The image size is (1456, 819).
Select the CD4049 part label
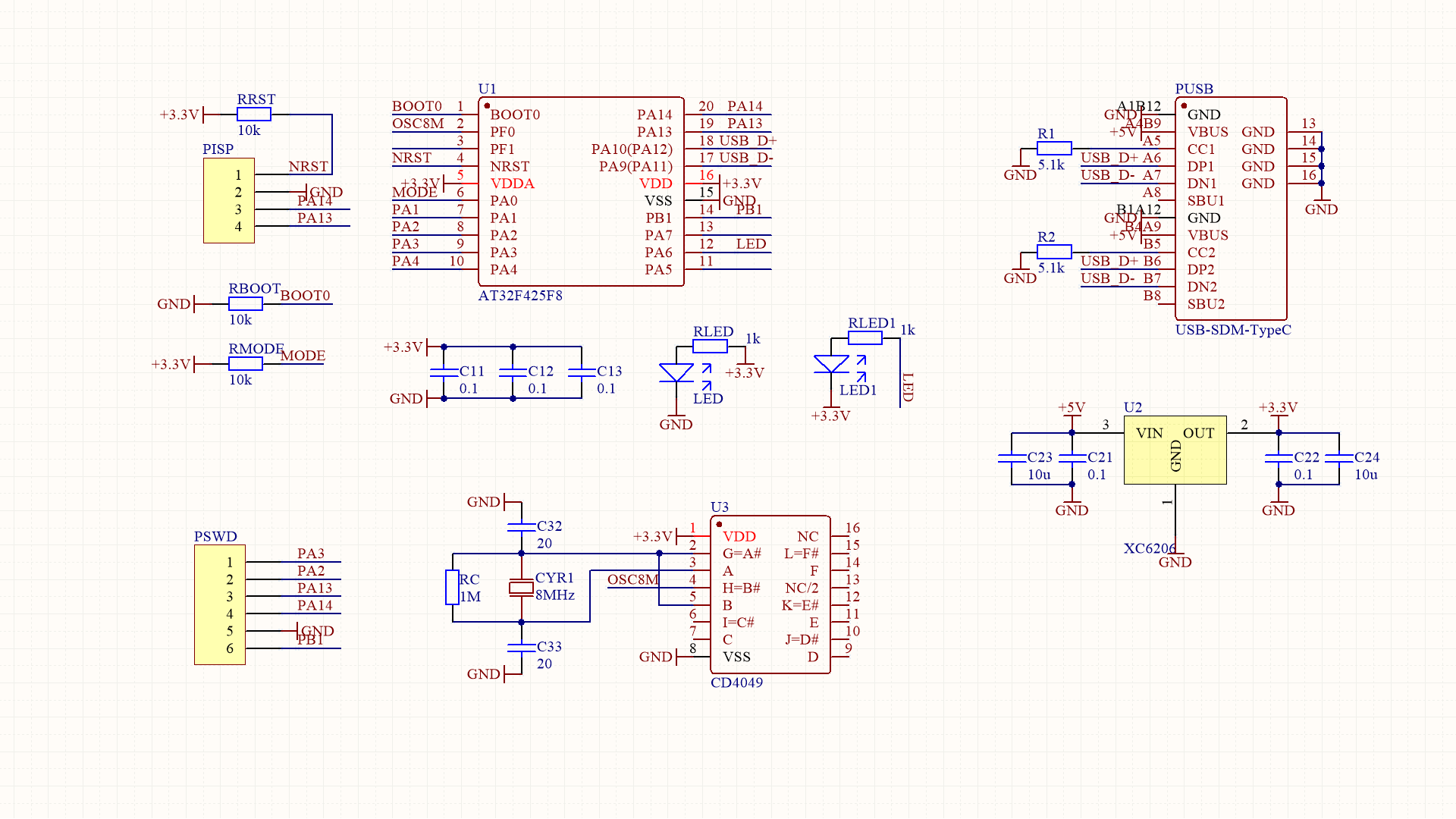click(736, 682)
